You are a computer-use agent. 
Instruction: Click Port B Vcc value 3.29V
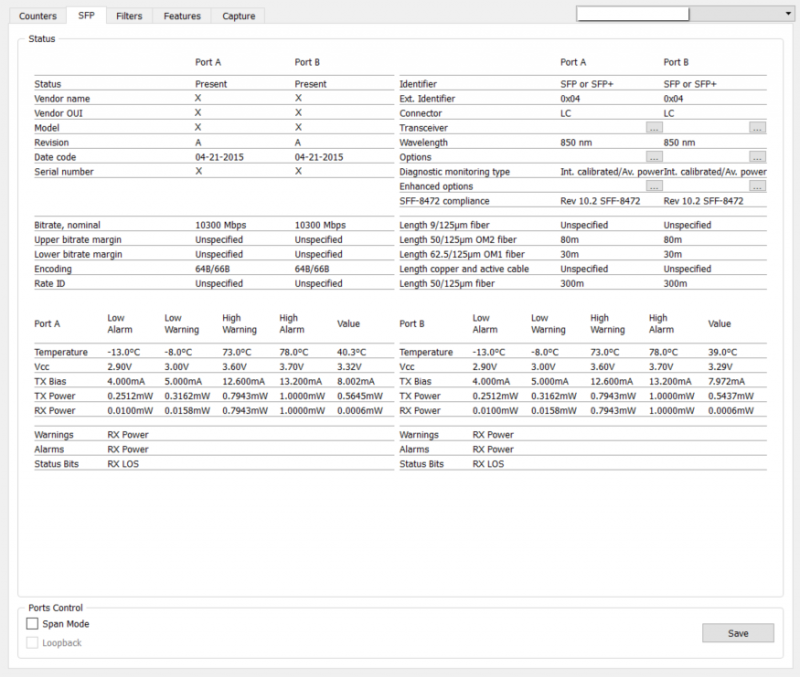pos(720,367)
